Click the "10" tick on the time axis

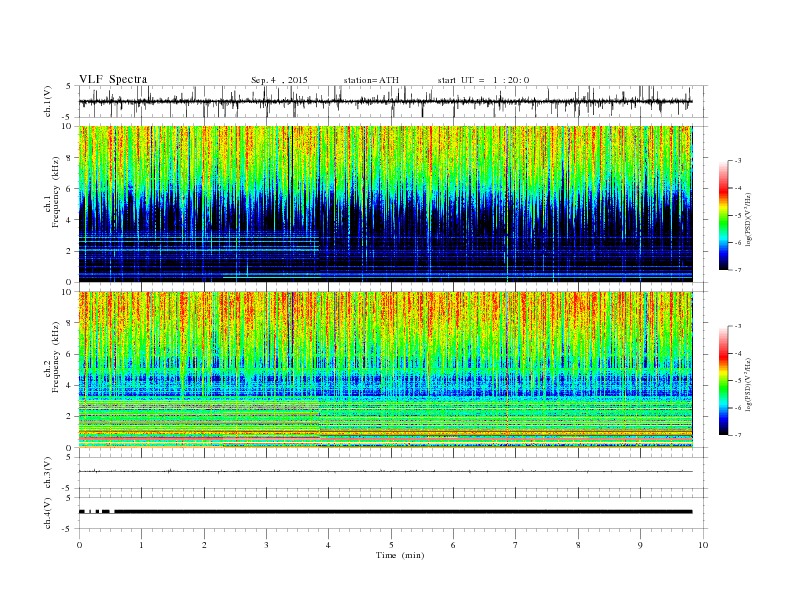coord(703,545)
